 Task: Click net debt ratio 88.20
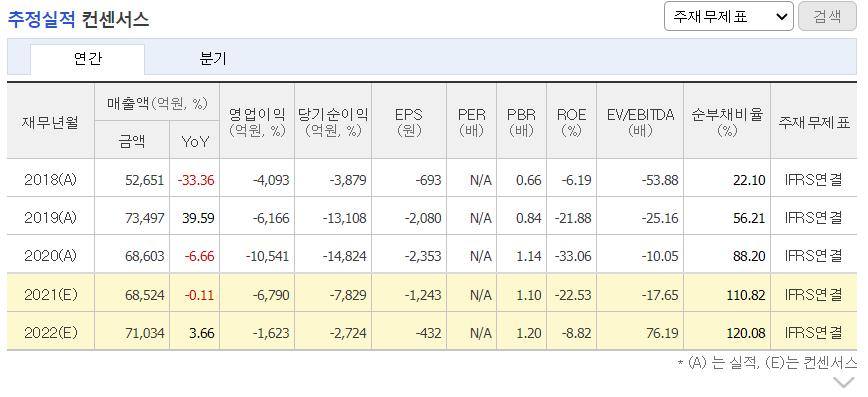(750, 256)
